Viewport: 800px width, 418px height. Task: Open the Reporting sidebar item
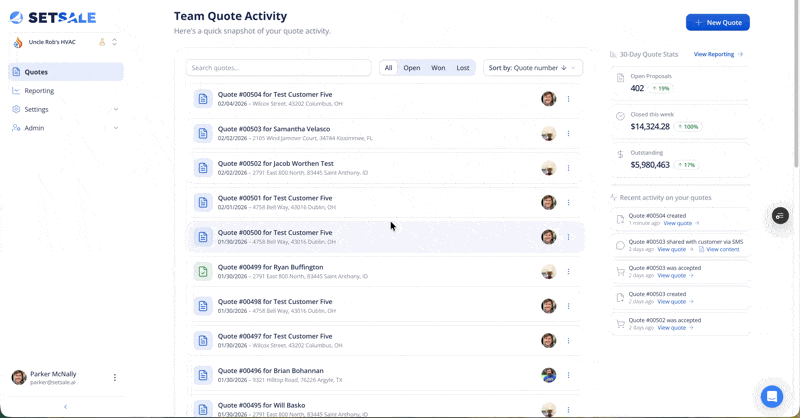pyautogui.click(x=66, y=90)
